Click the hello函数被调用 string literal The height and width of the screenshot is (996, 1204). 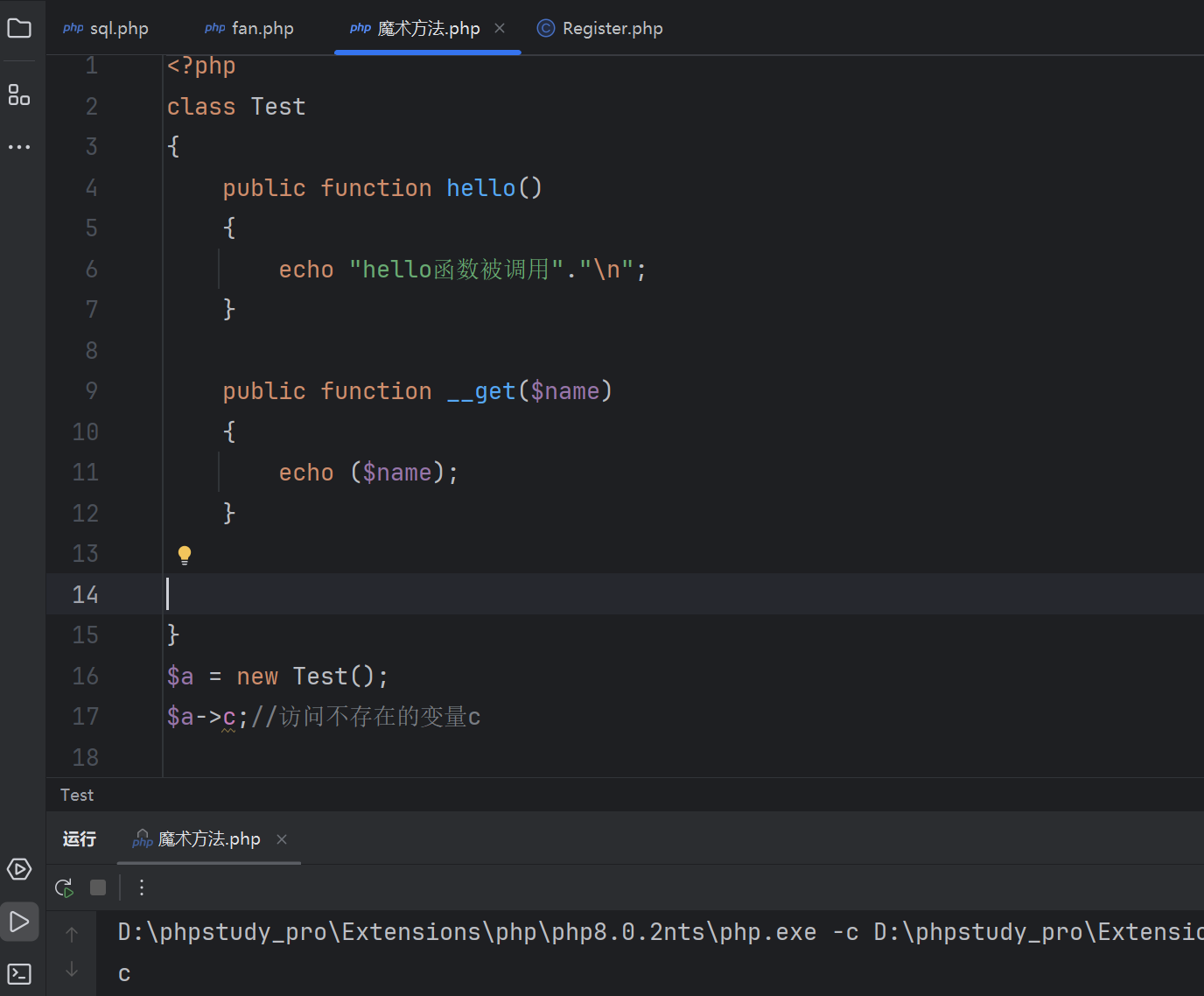(x=456, y=270)
